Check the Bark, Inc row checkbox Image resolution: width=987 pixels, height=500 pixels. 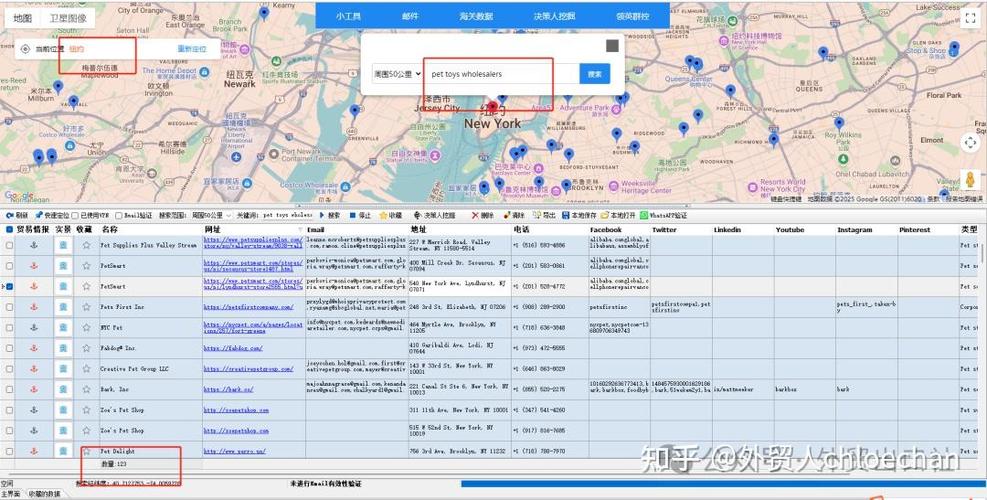[9, 389]
